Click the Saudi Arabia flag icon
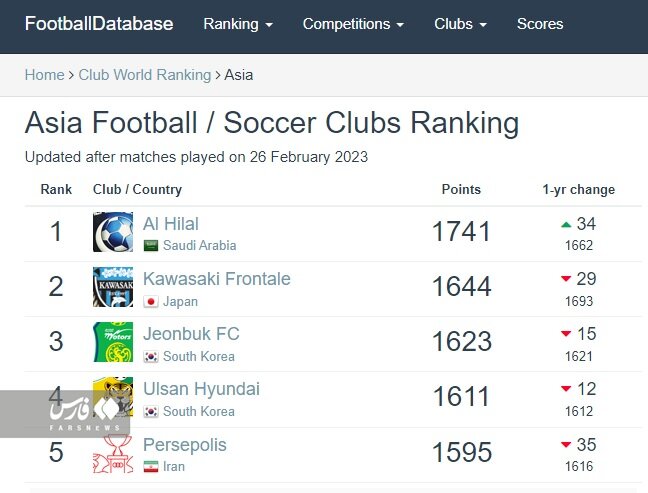This screenshot has width=648, height=493. tap(151, 246)
